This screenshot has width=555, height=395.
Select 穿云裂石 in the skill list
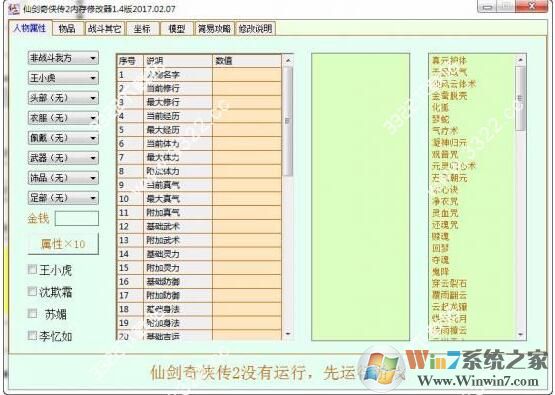(449, 283)
